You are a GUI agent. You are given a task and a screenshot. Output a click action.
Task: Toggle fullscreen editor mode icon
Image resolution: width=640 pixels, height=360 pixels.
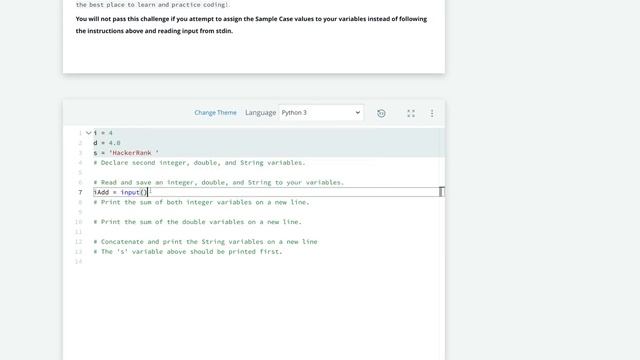point(411,113)
